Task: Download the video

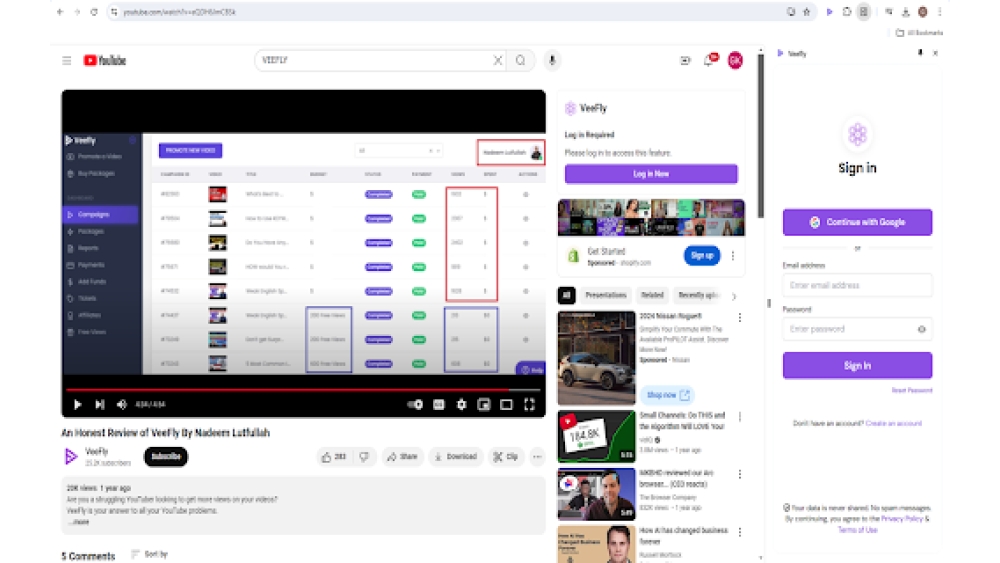Action: point(456,457)
